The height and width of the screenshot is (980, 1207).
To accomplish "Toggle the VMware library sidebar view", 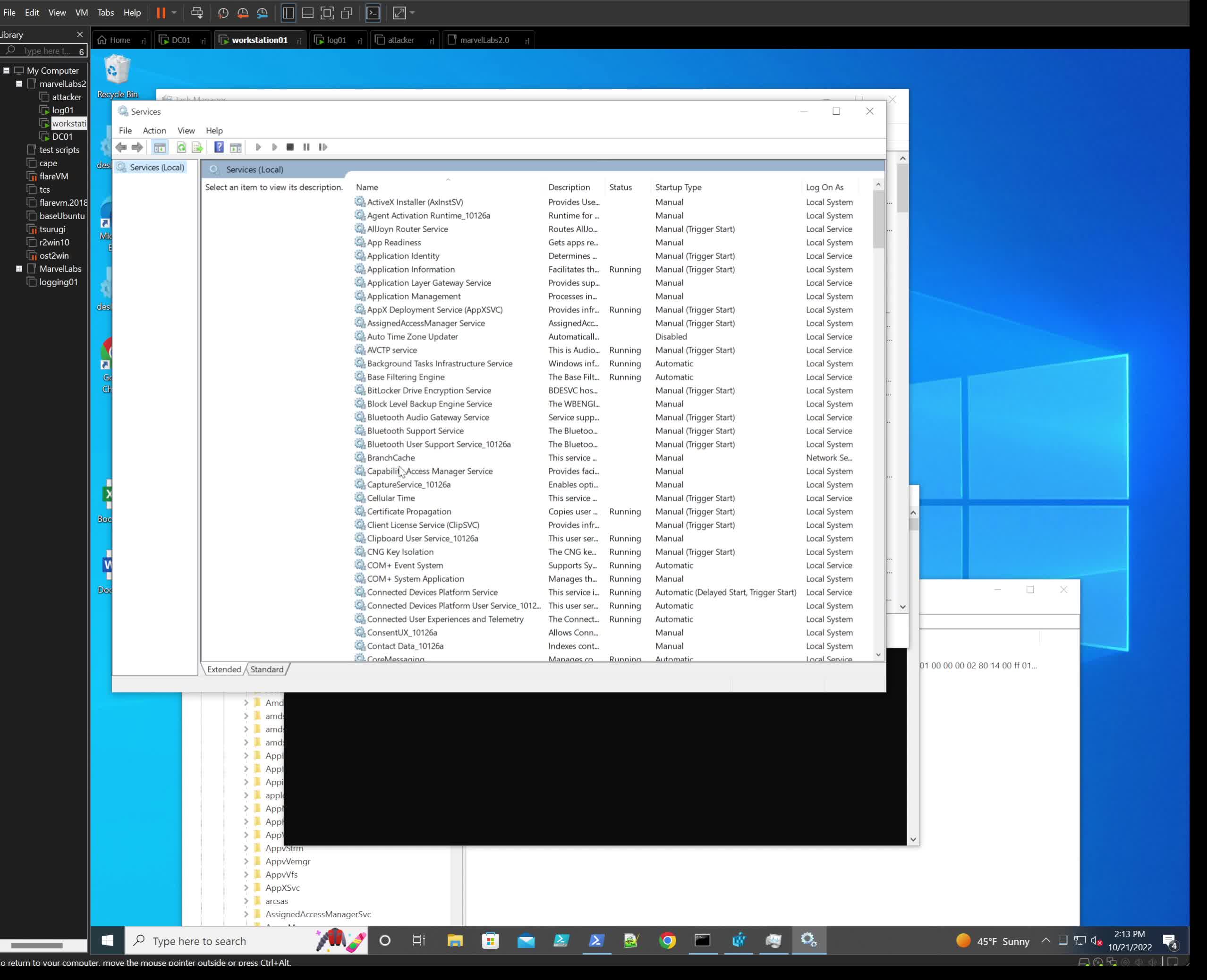I will click(x=289, y=12).
